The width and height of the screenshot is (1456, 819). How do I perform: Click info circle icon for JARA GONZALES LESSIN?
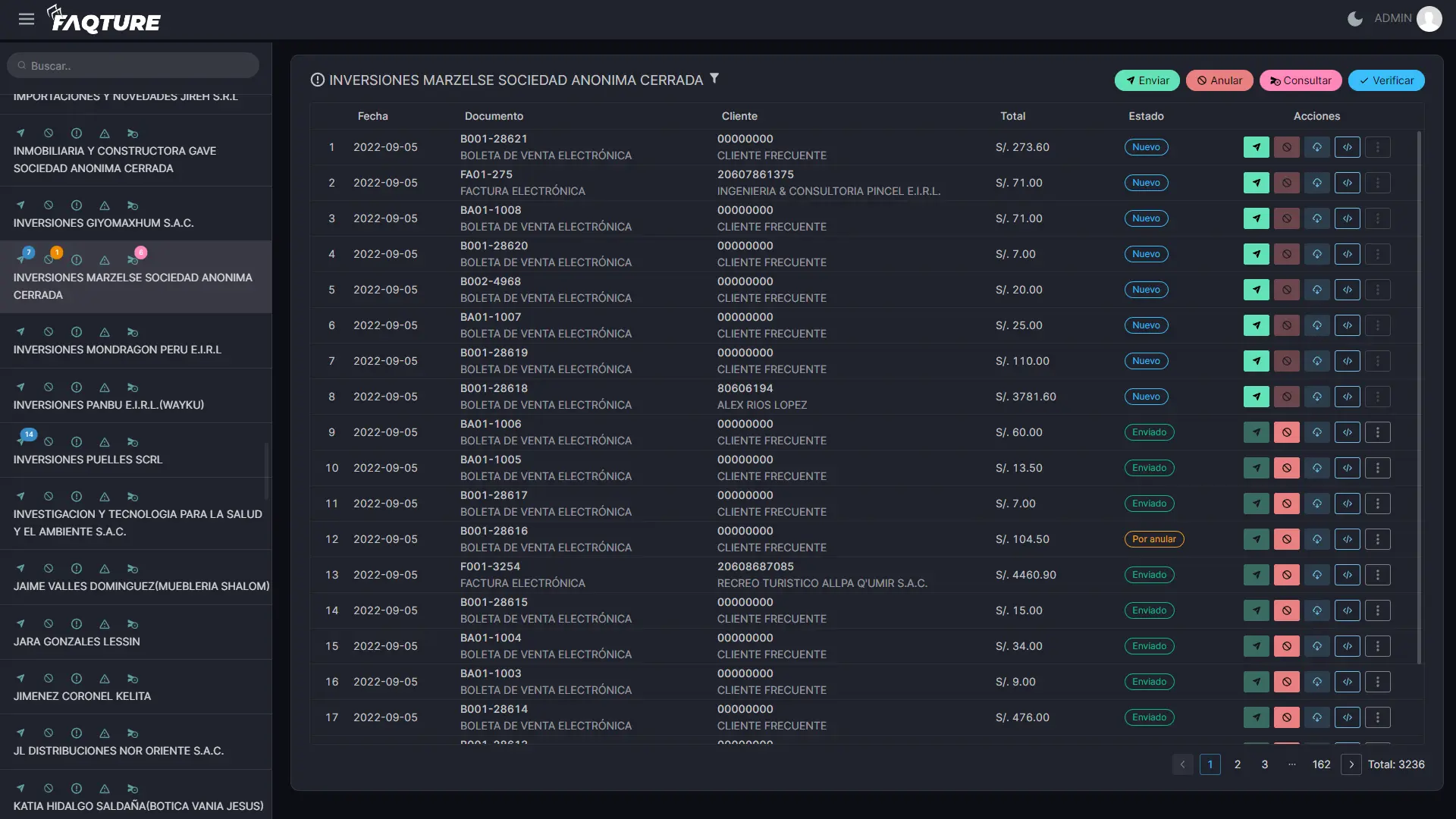77,624
